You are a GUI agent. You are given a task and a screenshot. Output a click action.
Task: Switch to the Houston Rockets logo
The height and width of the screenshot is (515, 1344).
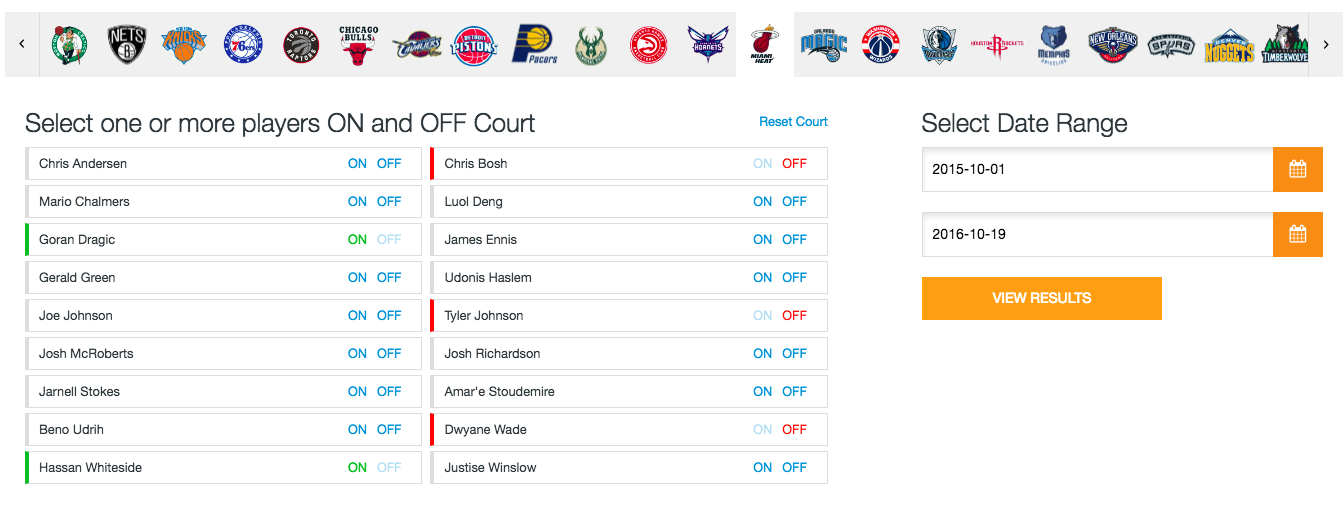click(x=996, y=45)
